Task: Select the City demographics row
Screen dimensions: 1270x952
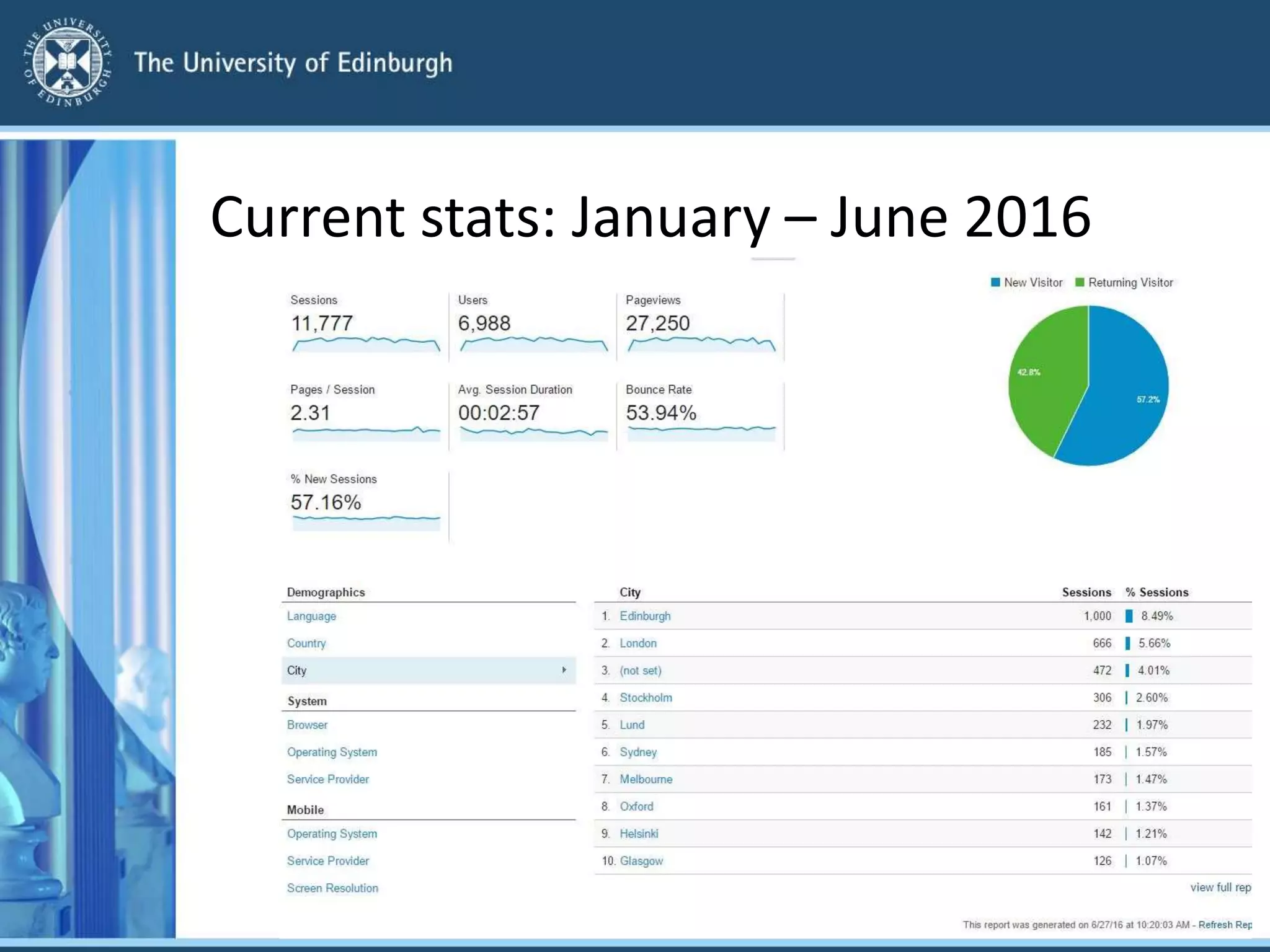Action: (429, 671)
